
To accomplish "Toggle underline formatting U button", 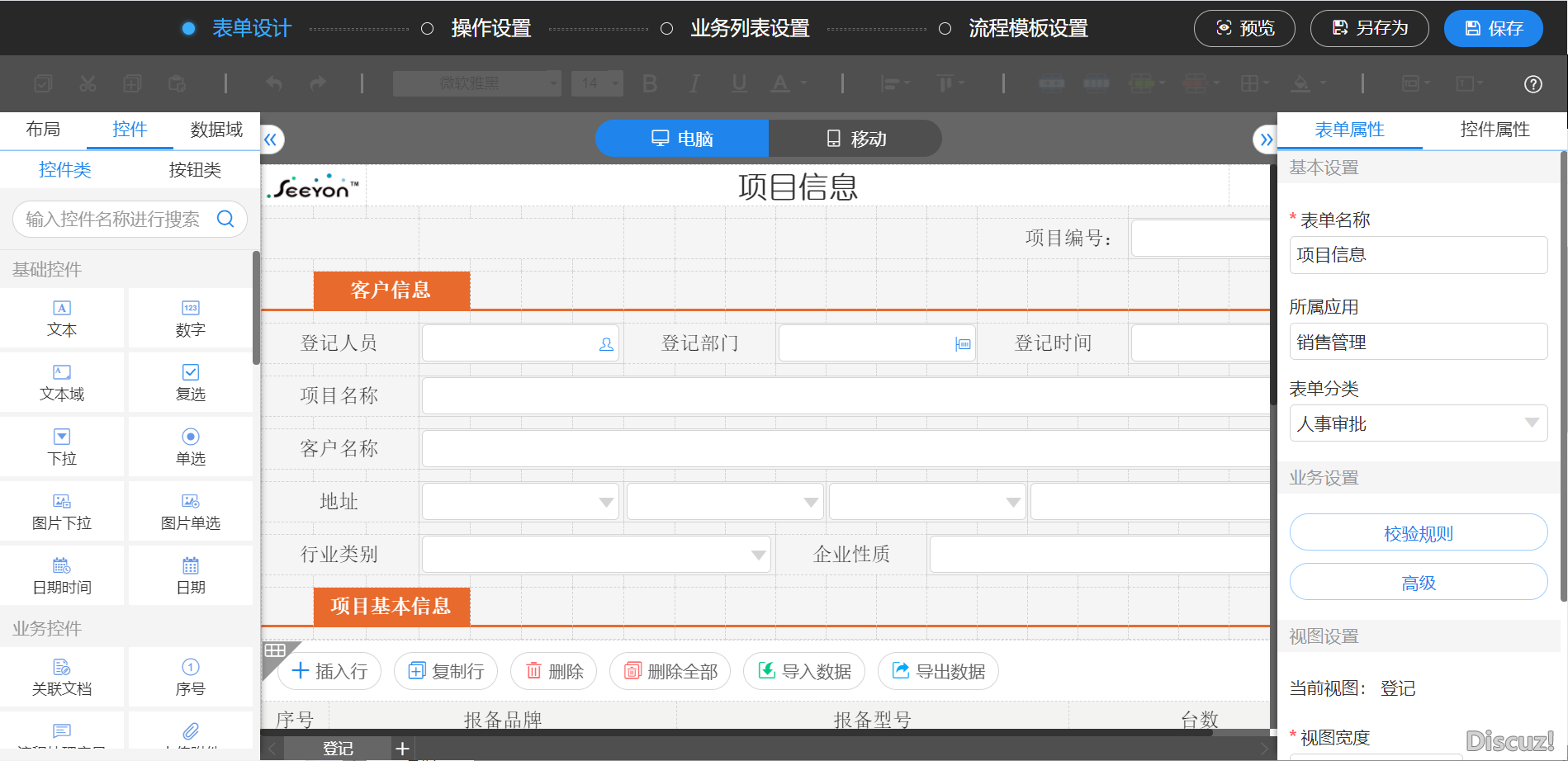I will (x=739, y=83).
